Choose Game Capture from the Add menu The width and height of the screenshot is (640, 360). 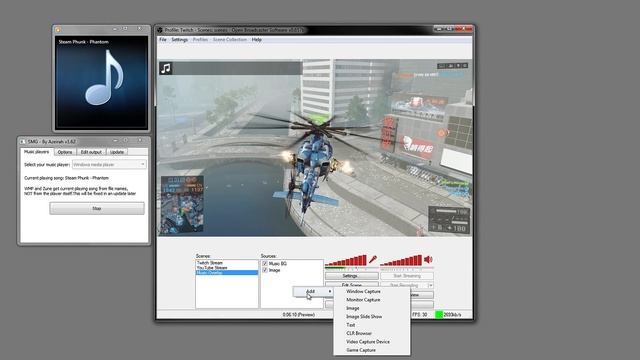(x=361, y=350)
